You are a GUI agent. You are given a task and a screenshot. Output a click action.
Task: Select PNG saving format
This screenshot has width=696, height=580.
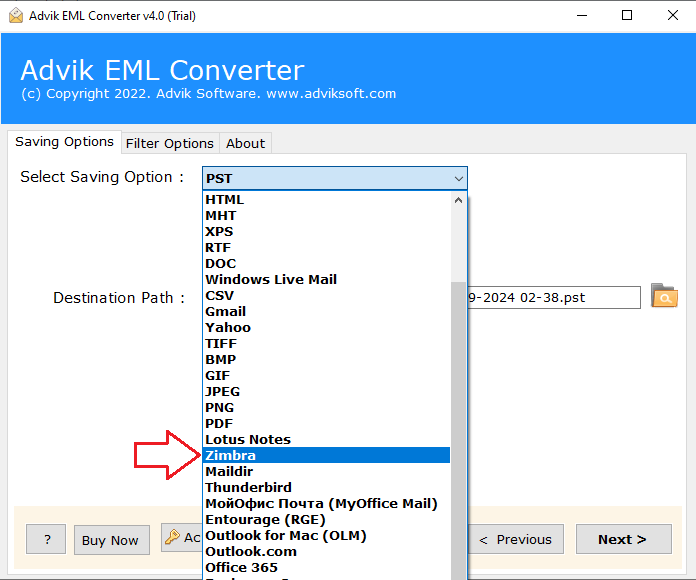pyautogui.click(x=327, y=407)
